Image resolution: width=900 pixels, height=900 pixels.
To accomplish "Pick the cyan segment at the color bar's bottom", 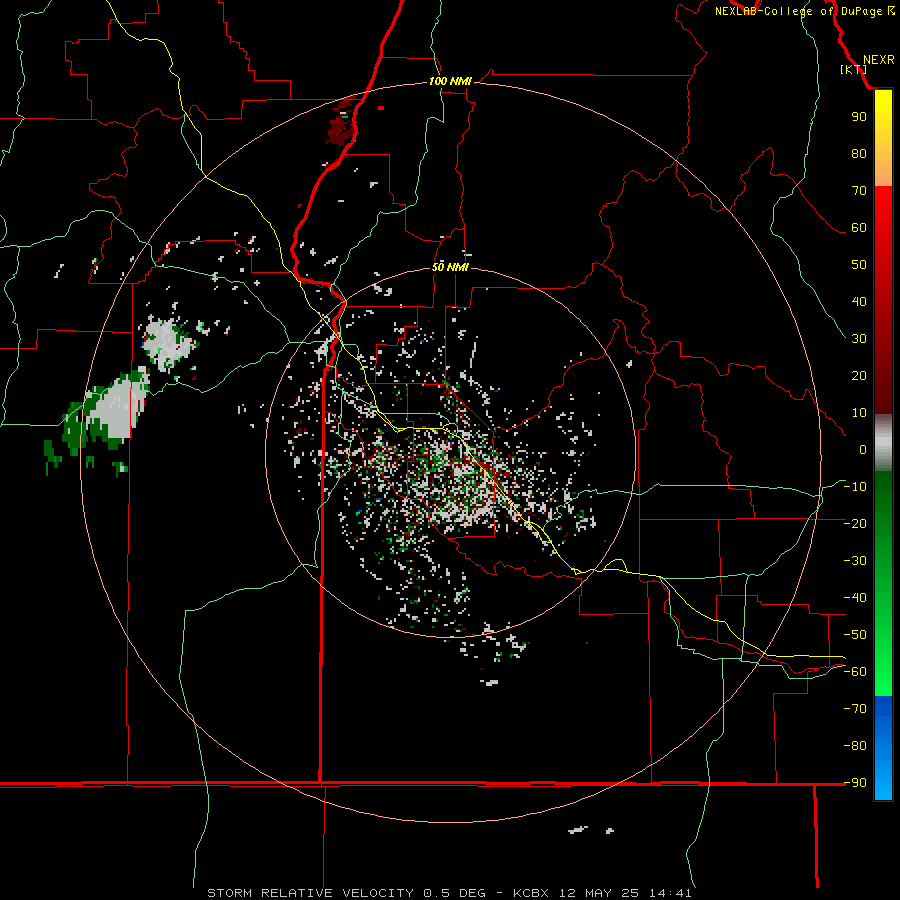I will point(883,783).
